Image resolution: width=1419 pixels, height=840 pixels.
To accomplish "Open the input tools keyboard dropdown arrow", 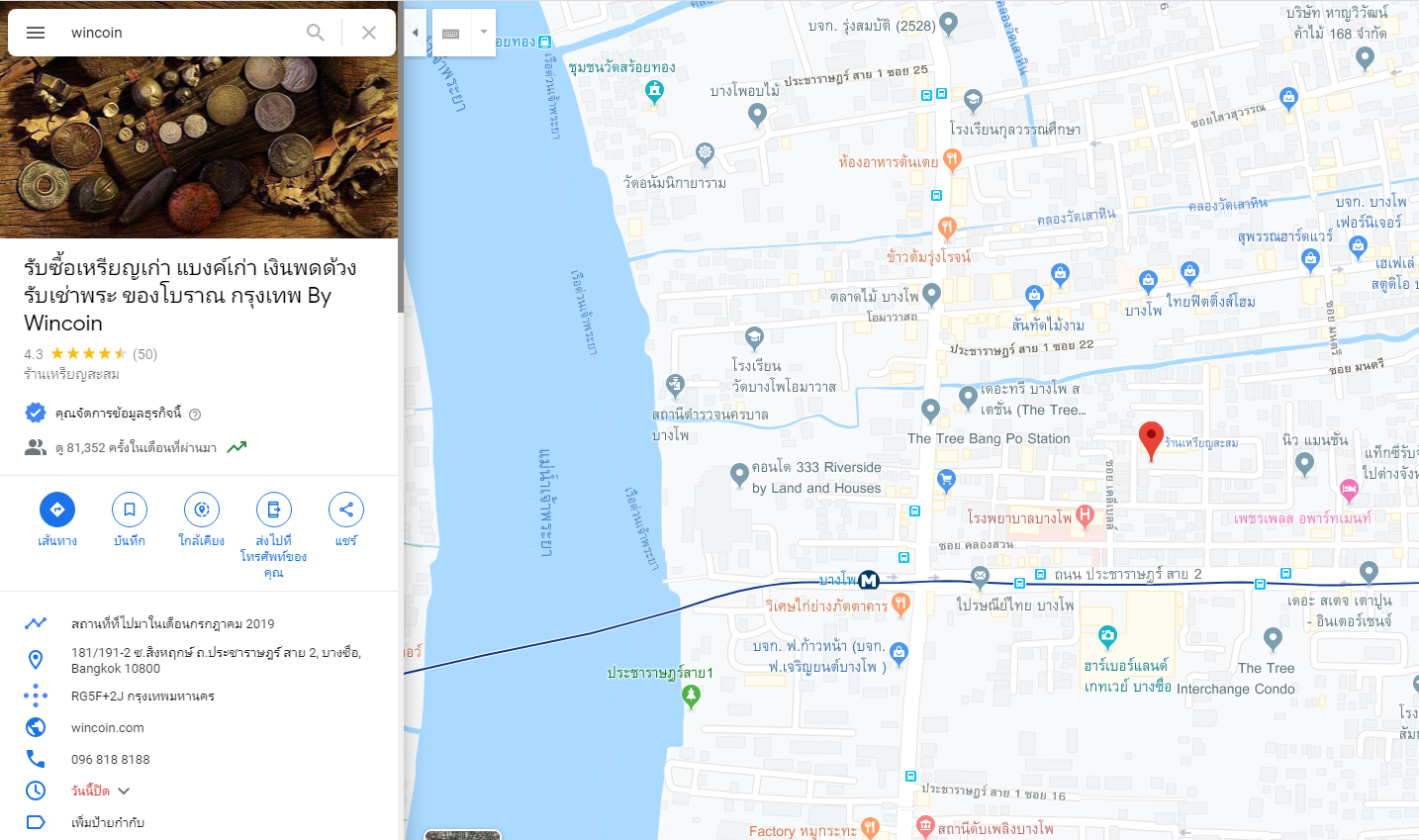I will point(483,33).
